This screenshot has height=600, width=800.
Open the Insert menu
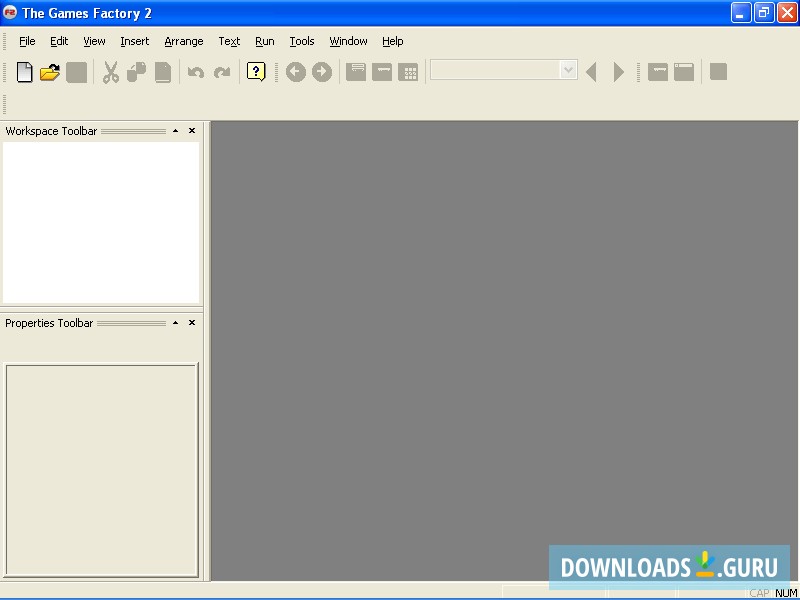pos(135,41)
